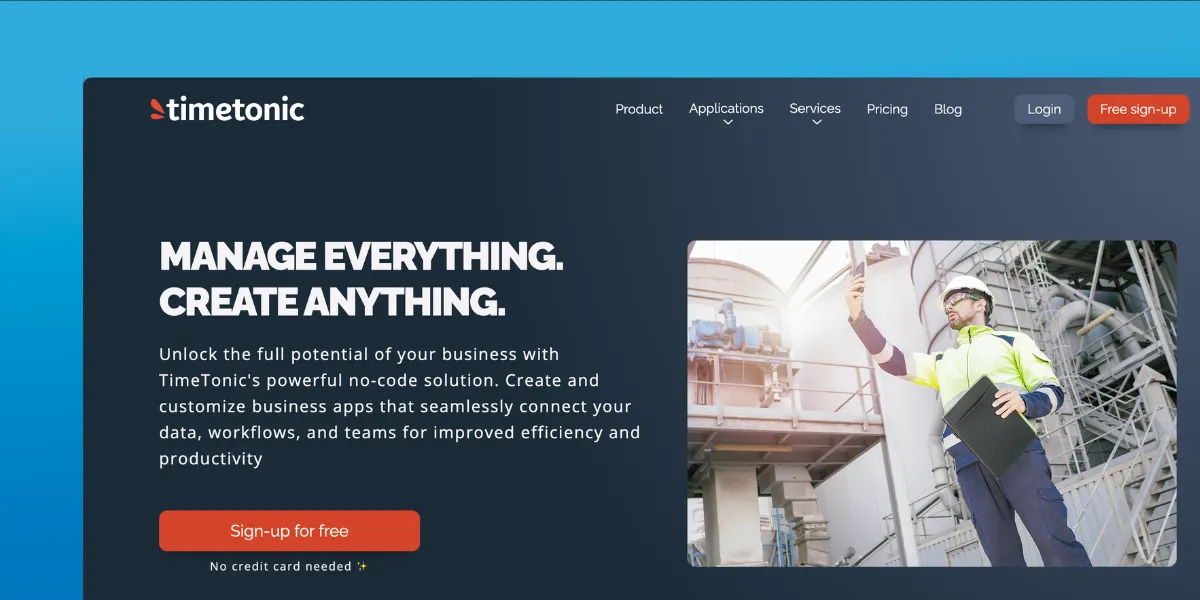The width and height of the screenshot is (1200, 600).
Task: Open the hero photo of industrial worker
Action: [x=932, y=404]
